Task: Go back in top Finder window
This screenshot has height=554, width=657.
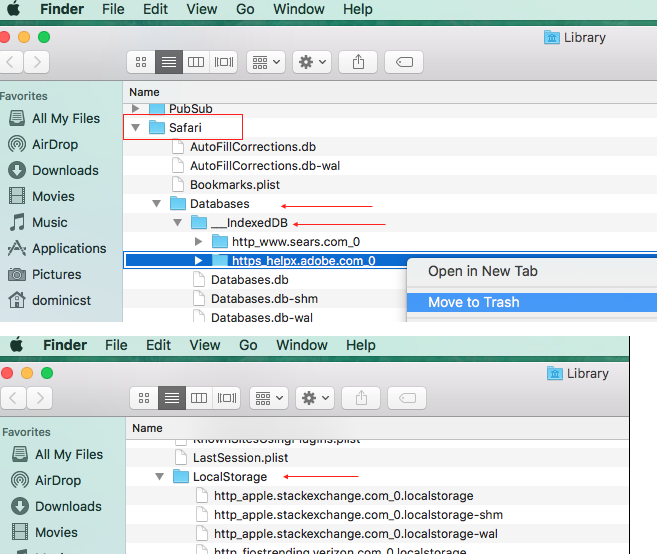Action: point(11,62)
